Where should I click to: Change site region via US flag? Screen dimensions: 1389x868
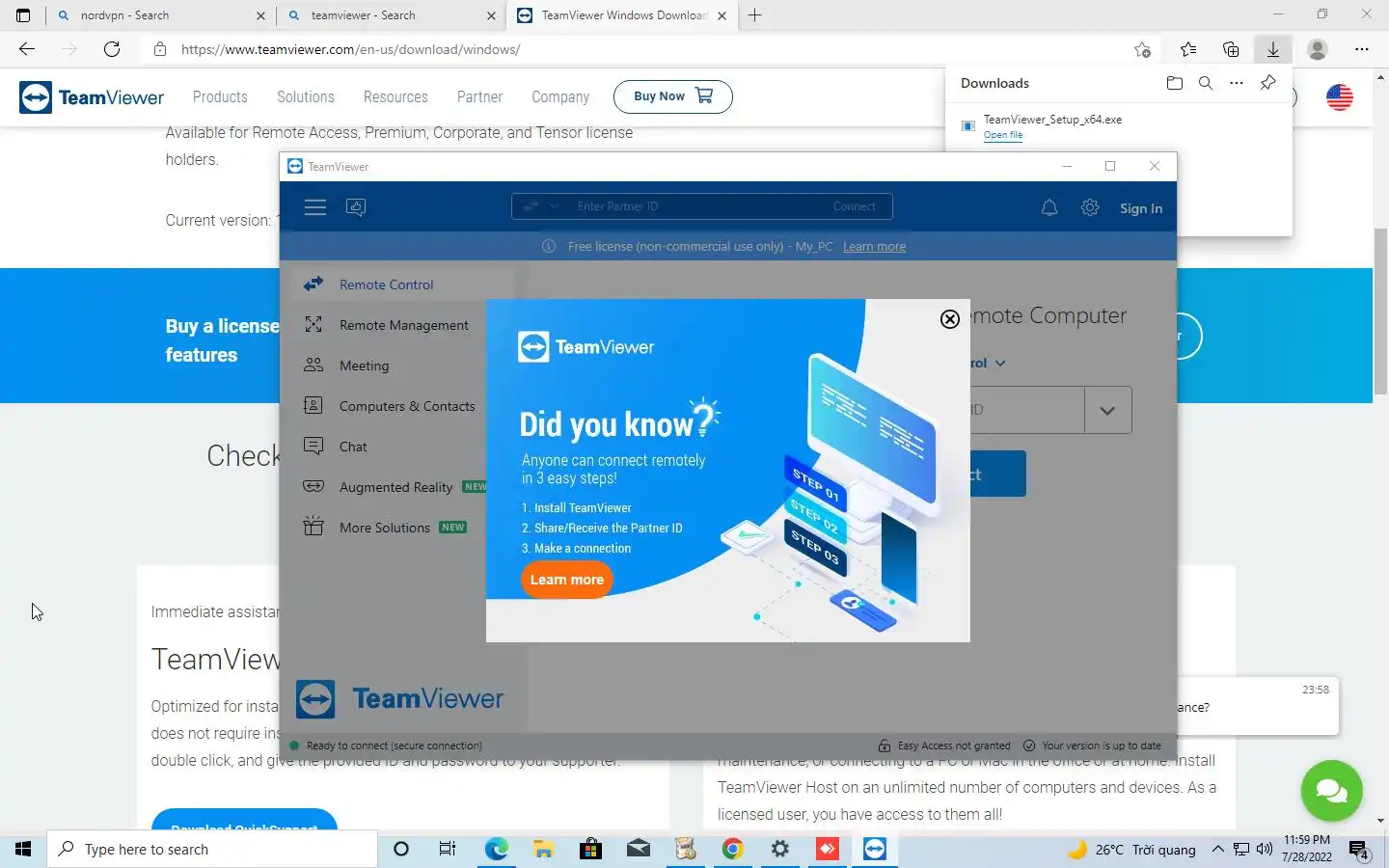tap(1340, 96)
